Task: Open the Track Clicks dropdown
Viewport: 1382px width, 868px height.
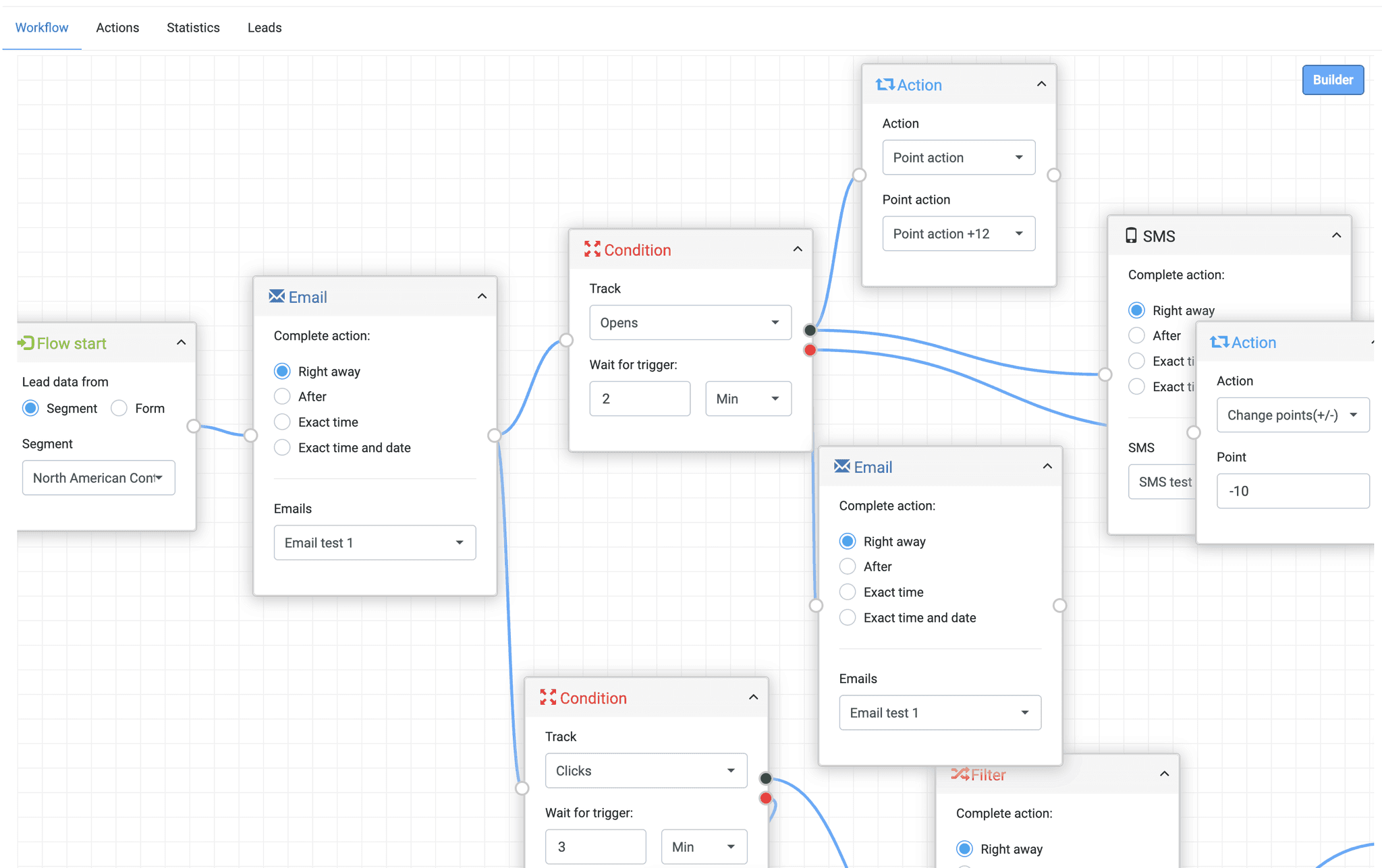Action: [646, 770]
